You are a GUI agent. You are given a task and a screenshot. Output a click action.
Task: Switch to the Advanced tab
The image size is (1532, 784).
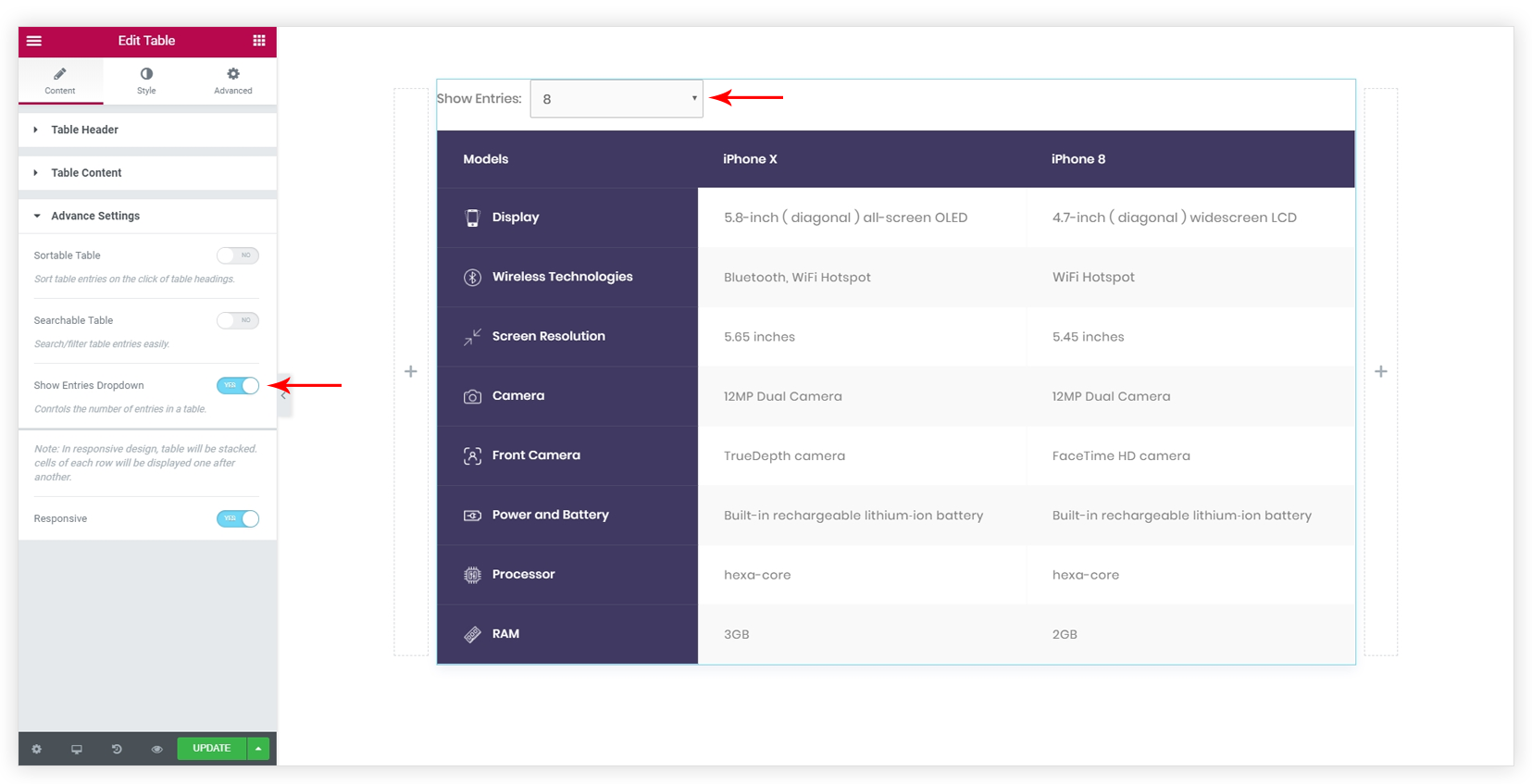click(233, 81)
